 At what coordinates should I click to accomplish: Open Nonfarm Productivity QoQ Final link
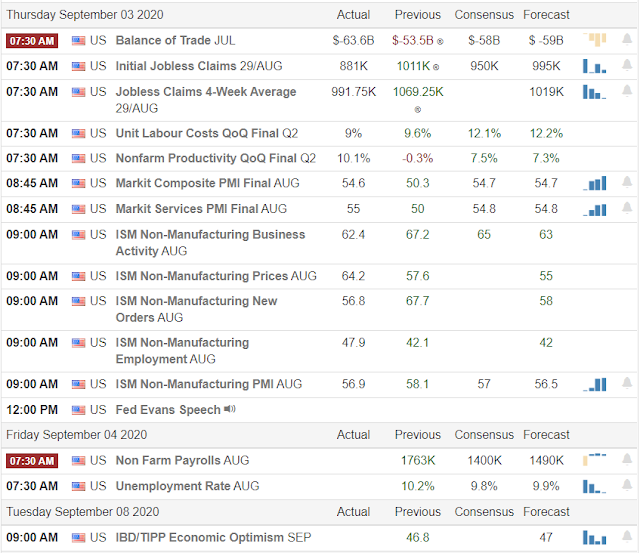pos(216,158)
